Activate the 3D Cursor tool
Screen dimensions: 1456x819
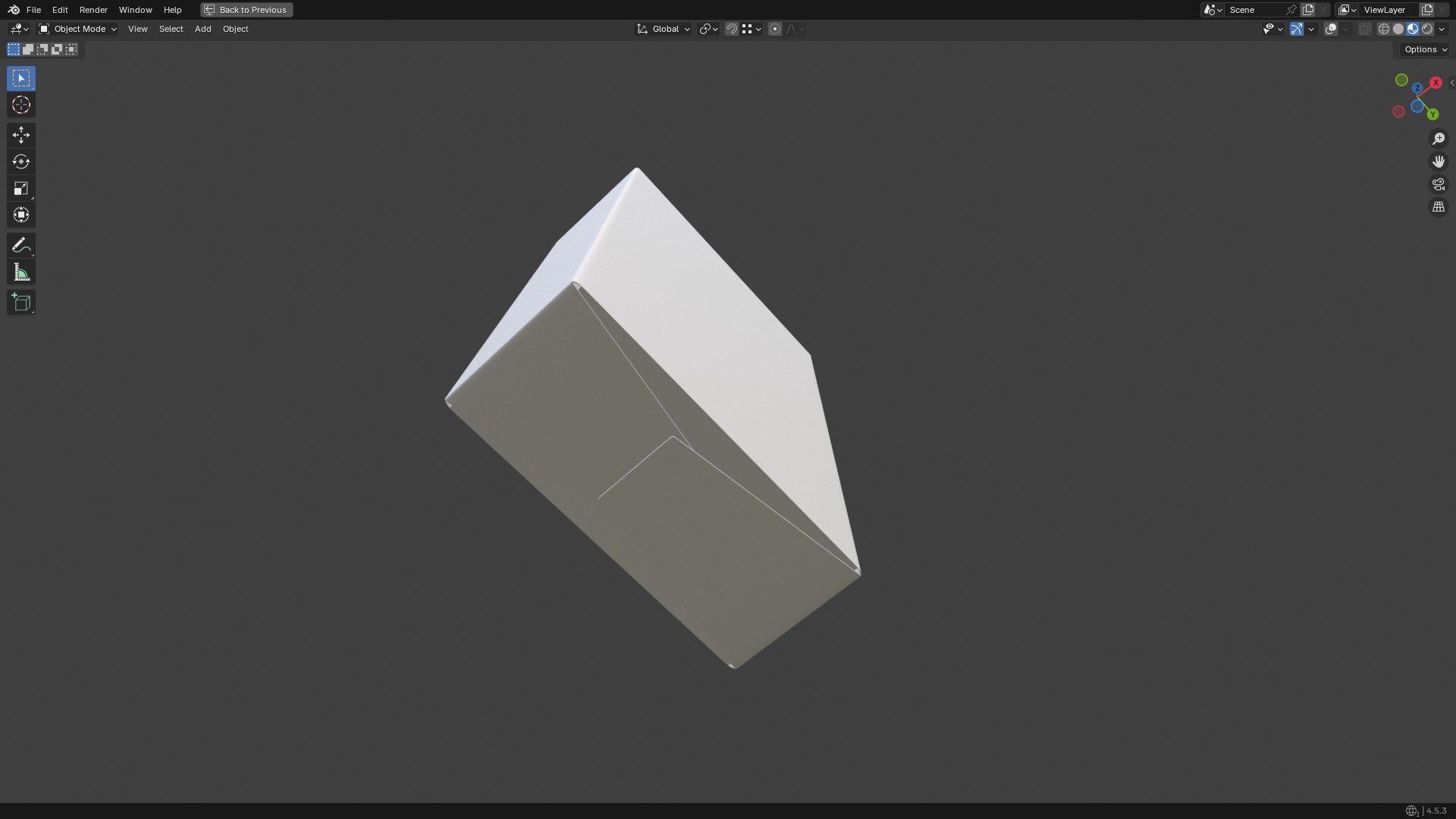click(x=20, y=105)
